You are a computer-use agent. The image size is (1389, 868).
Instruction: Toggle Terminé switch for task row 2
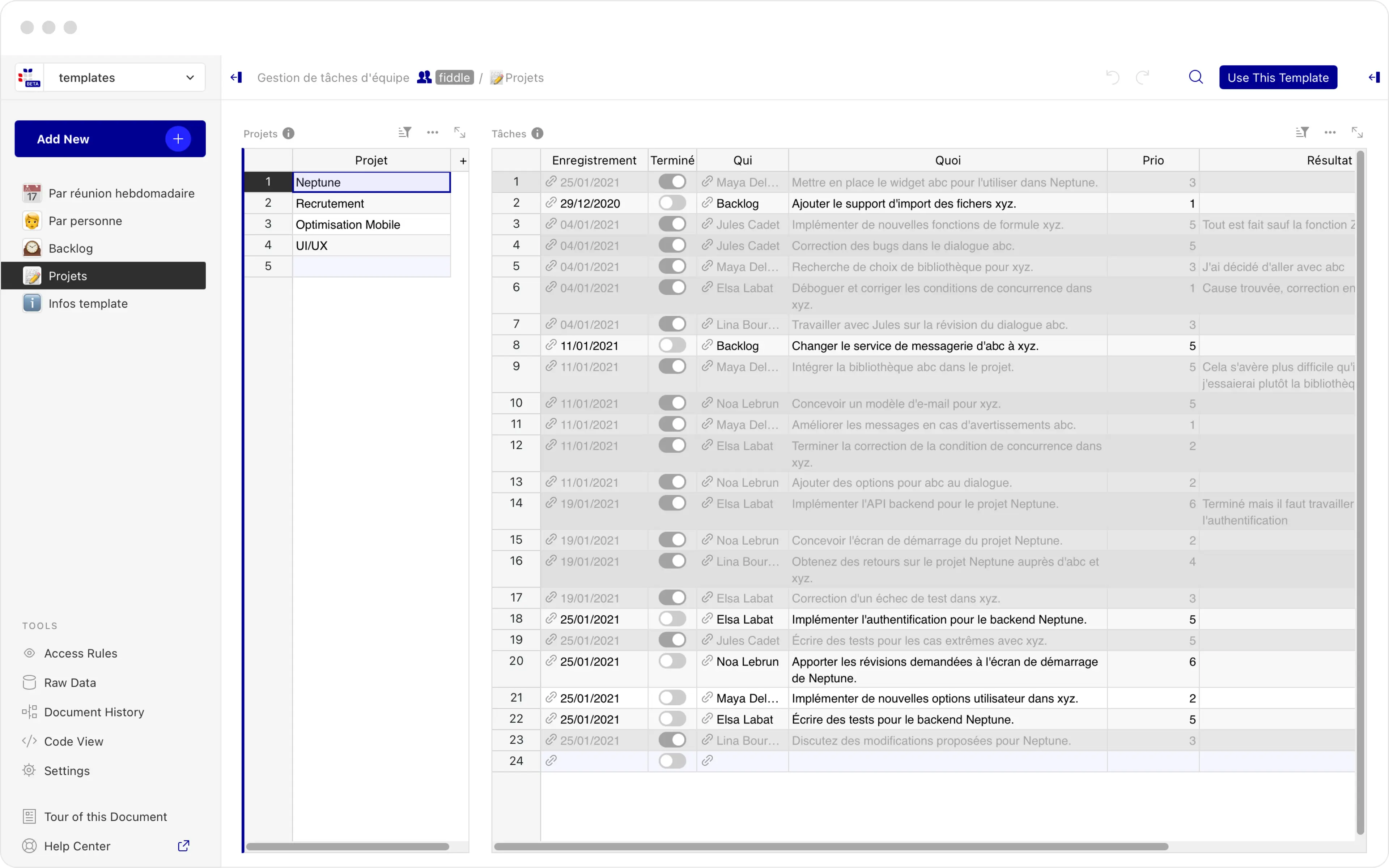click(672, 203)
